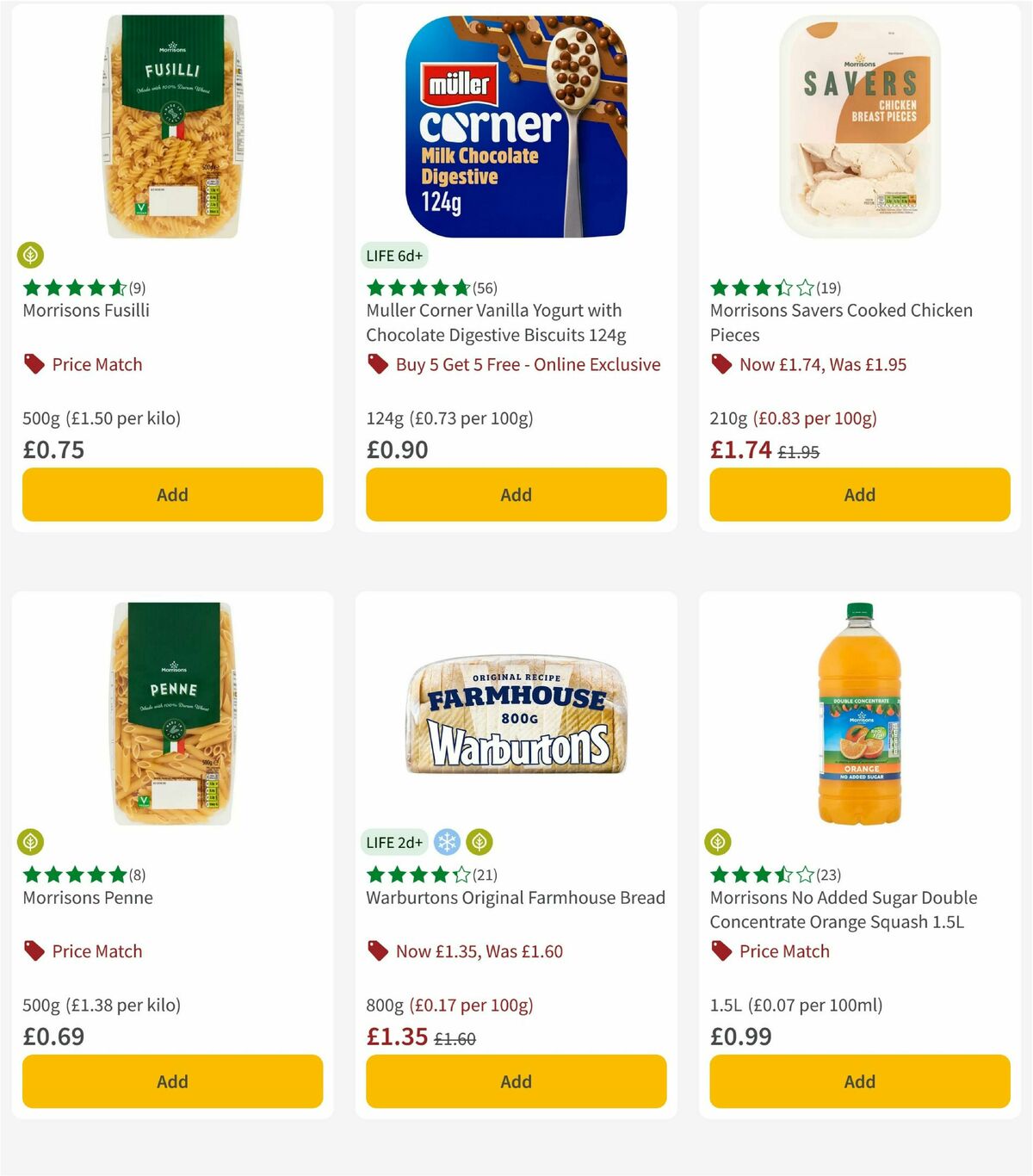Add the No Added Sugar Orange Squash to basket
Viewport: 1033px width, 1176px height.
tap(859, 1081)
